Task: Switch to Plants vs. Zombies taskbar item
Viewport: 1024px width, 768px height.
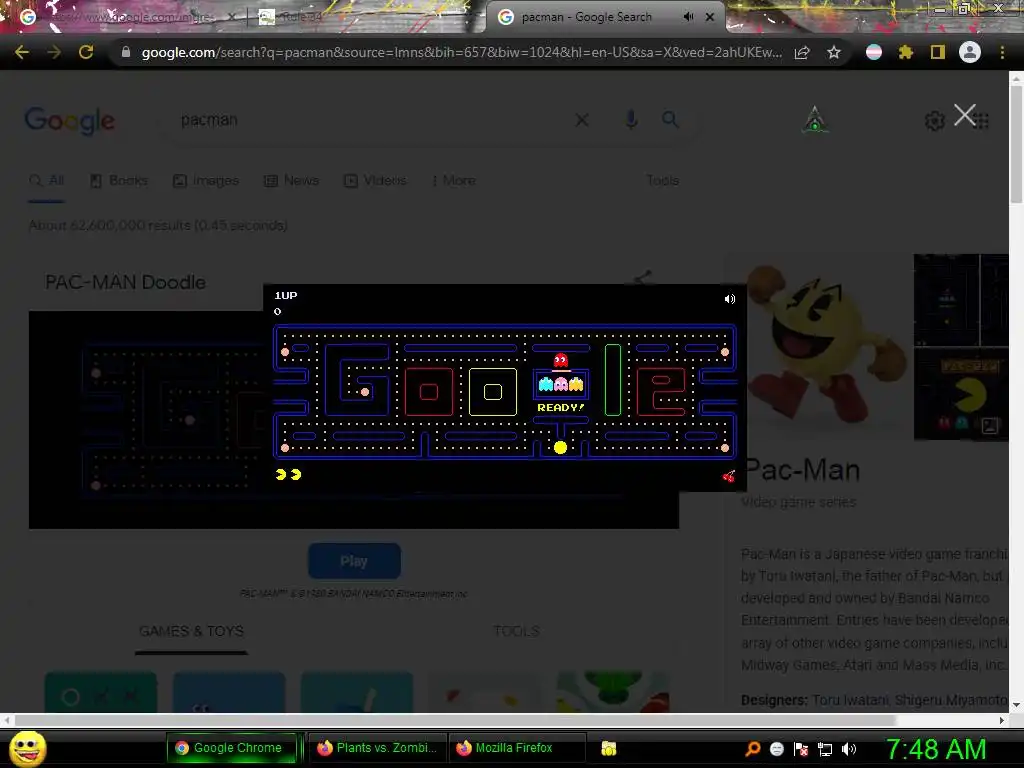Action: point(377,748)
